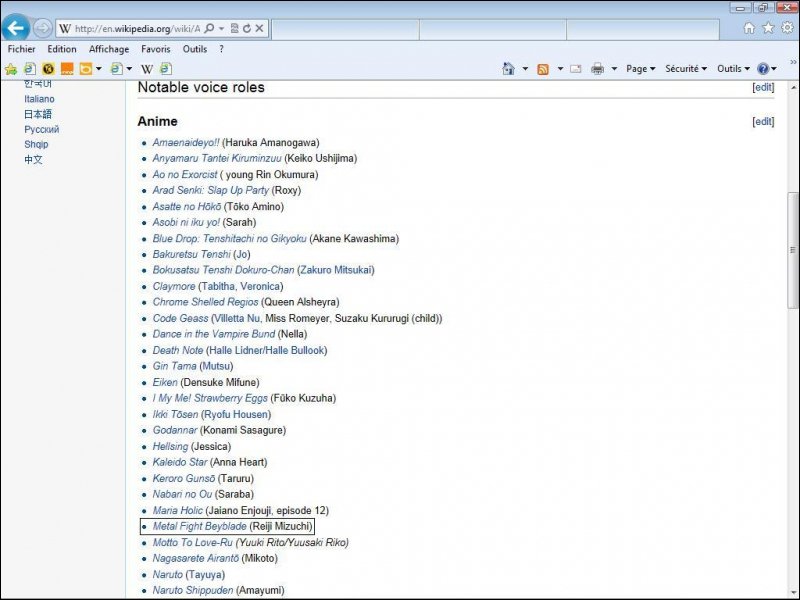Click the compatibility view icon

[x=235, y=29]
